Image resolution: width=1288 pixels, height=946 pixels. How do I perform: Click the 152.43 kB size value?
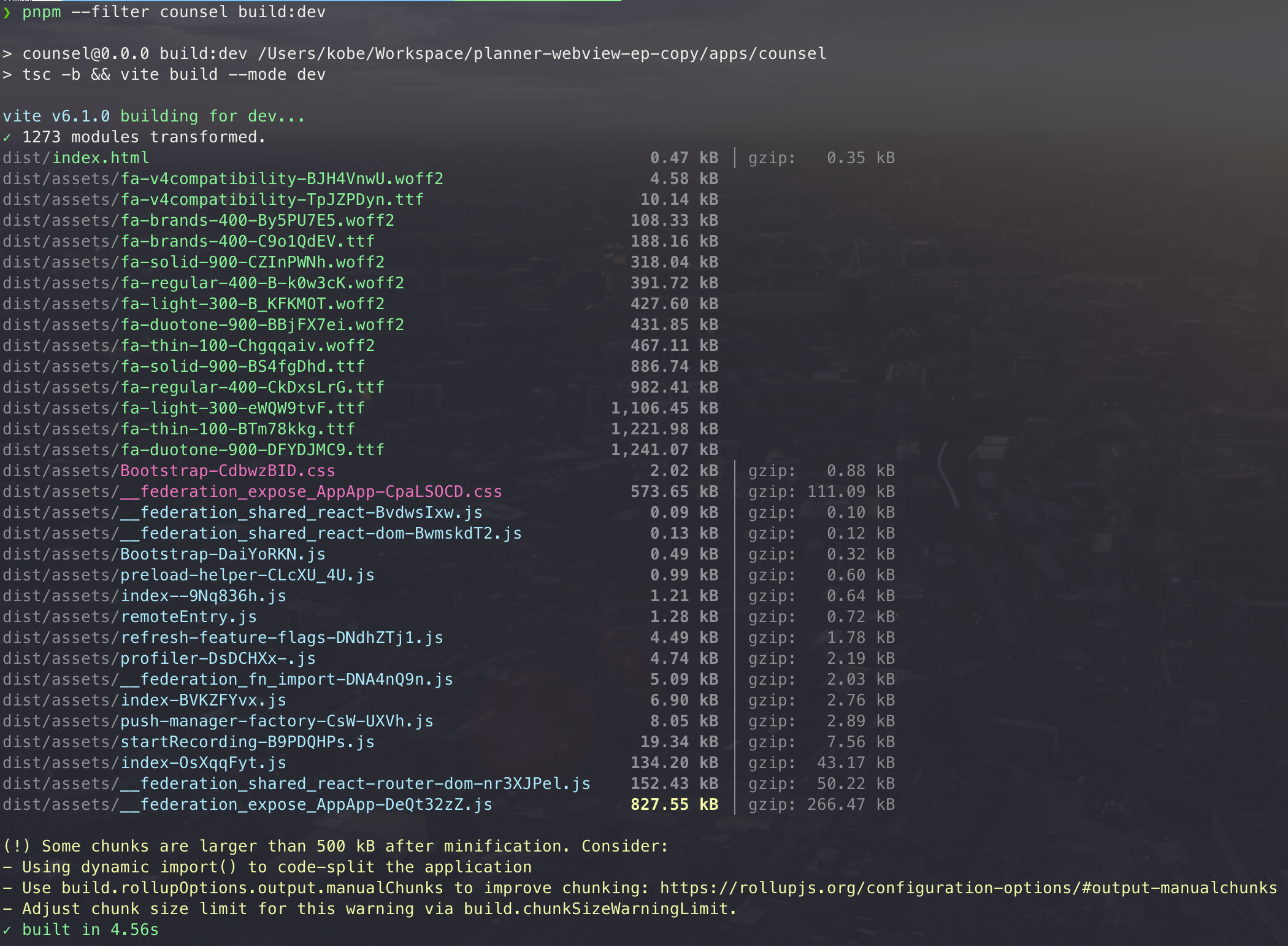[x=675, y=784]
